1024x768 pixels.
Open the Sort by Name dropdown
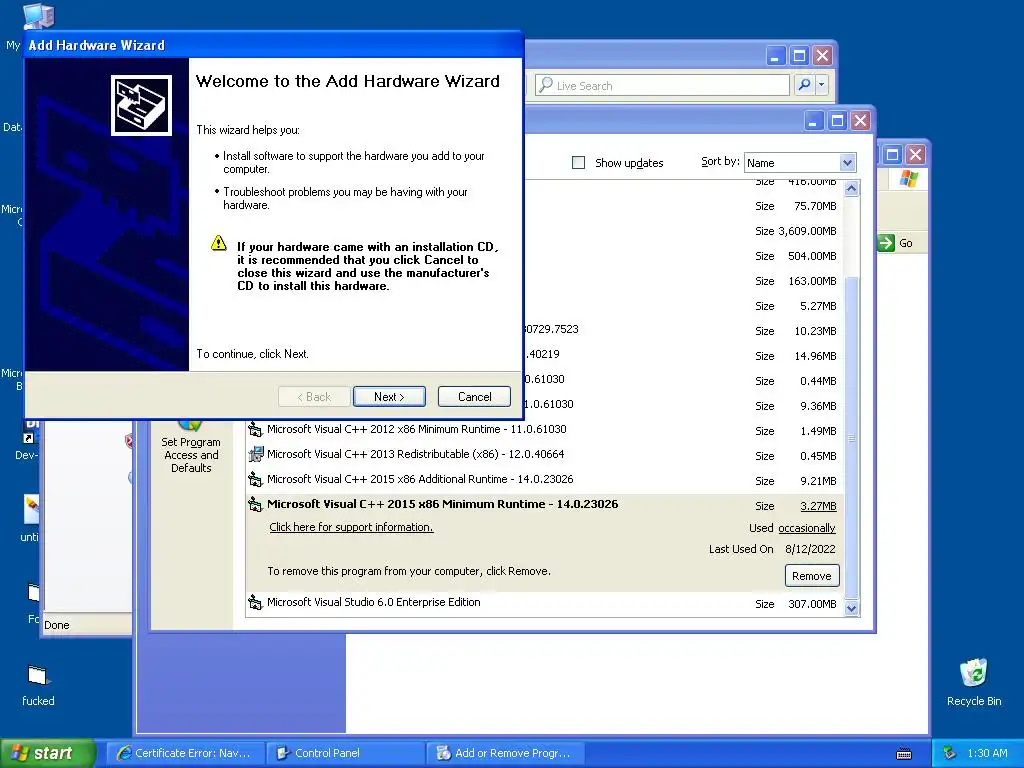[x=847, y=163]
